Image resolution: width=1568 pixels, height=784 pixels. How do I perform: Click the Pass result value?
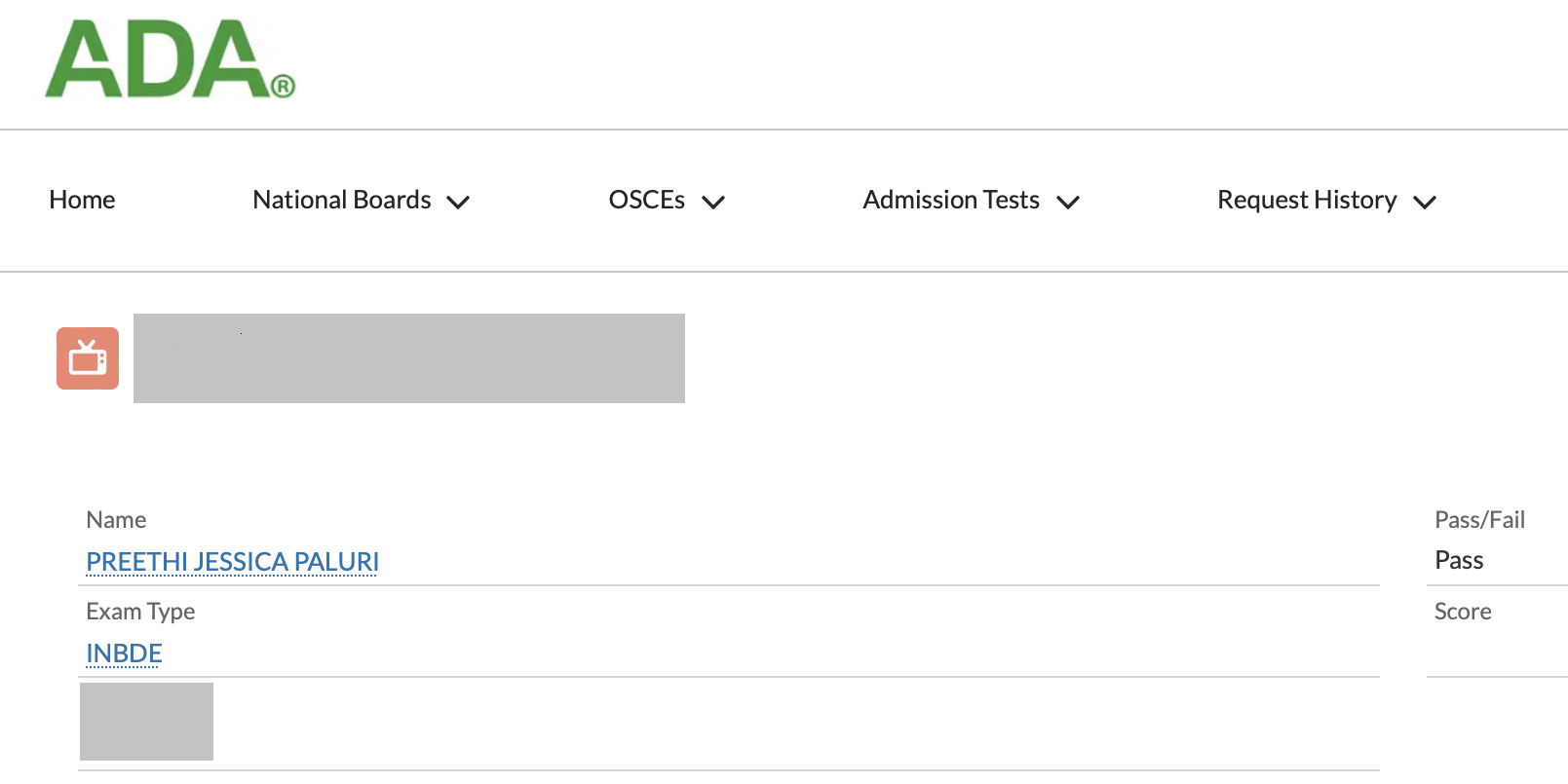coord(1459,560)
